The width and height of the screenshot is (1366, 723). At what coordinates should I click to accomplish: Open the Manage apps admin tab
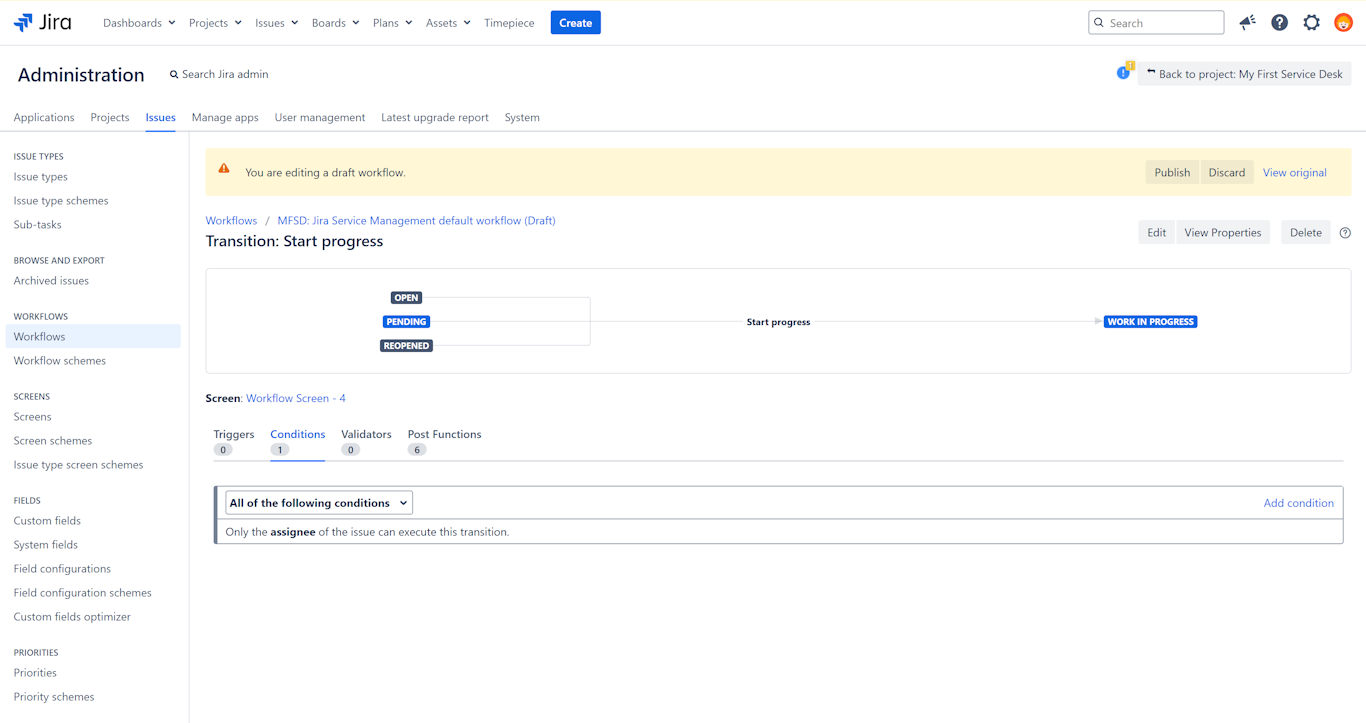(225, 117)
